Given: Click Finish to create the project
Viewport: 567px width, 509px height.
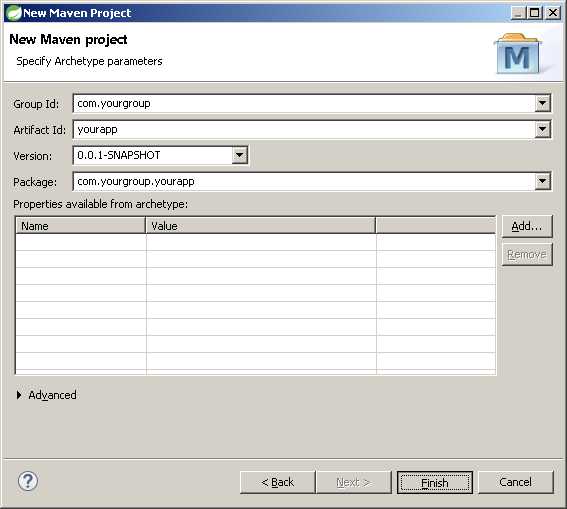Looking at the screenshot, I should pos(435,483).
